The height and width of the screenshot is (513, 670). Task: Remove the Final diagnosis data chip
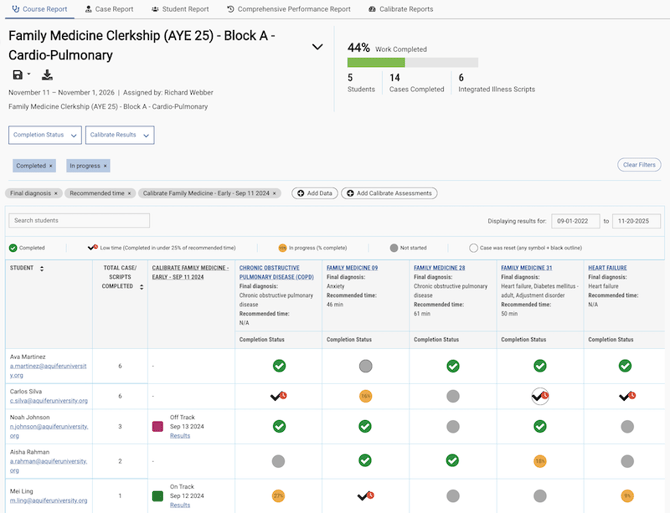[x=56, y=193]
